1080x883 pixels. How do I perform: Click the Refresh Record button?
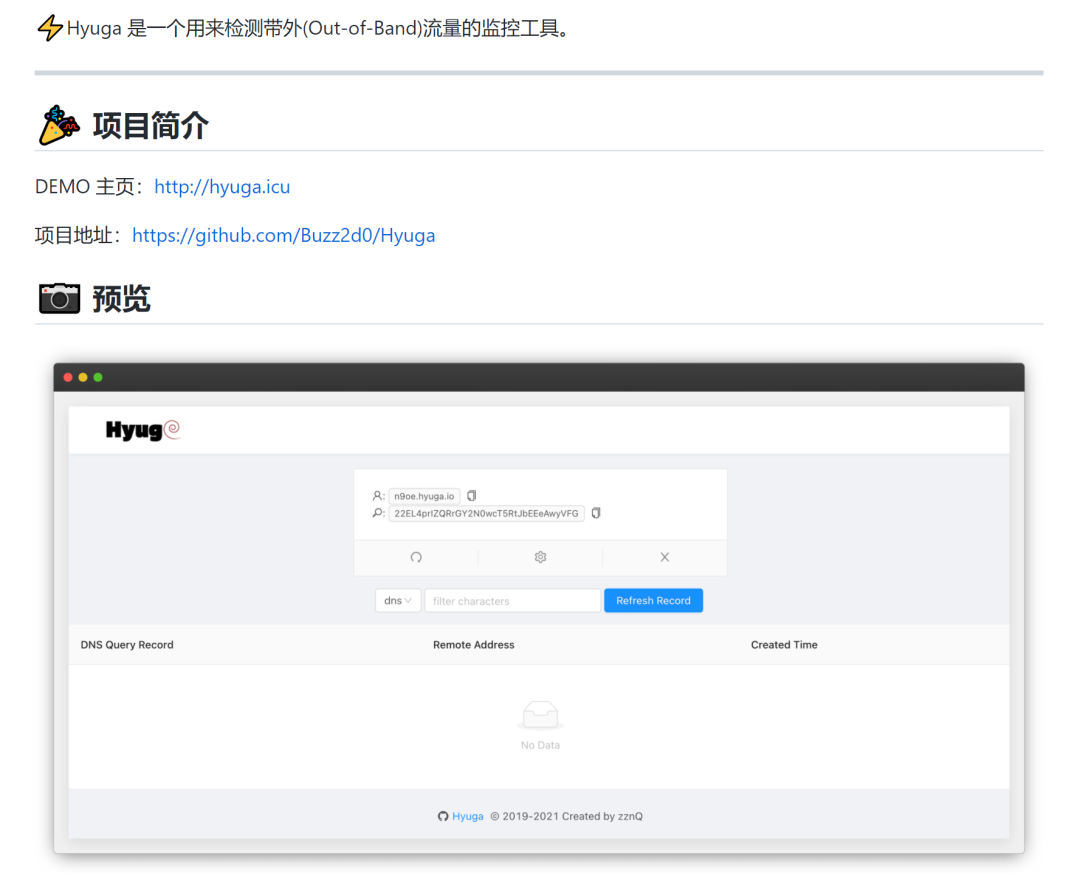(653, 600)
